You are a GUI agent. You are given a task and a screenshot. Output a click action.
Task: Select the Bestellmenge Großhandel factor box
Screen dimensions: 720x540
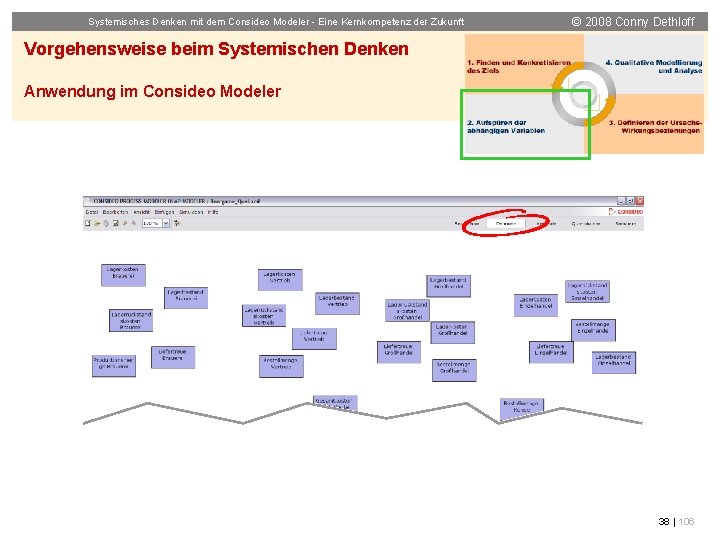[454, 370]
